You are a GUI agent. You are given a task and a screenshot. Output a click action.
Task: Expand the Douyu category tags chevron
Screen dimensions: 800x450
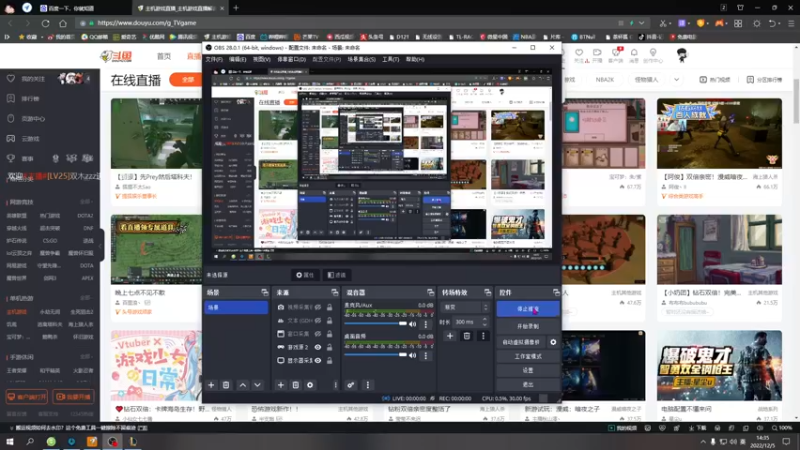677,80
